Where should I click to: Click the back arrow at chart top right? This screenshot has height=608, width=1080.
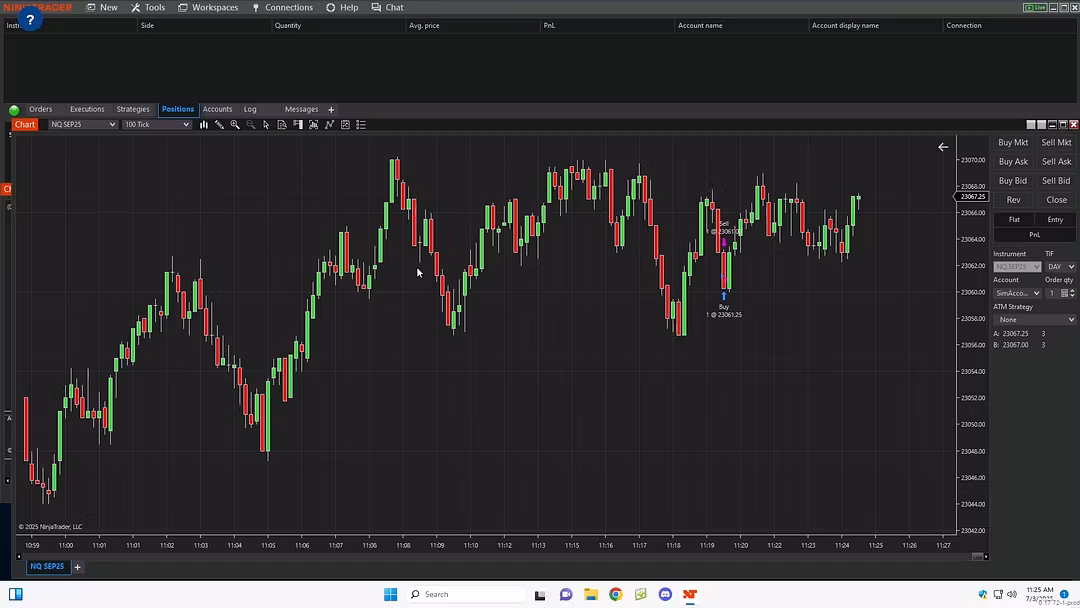coord(943,147)
